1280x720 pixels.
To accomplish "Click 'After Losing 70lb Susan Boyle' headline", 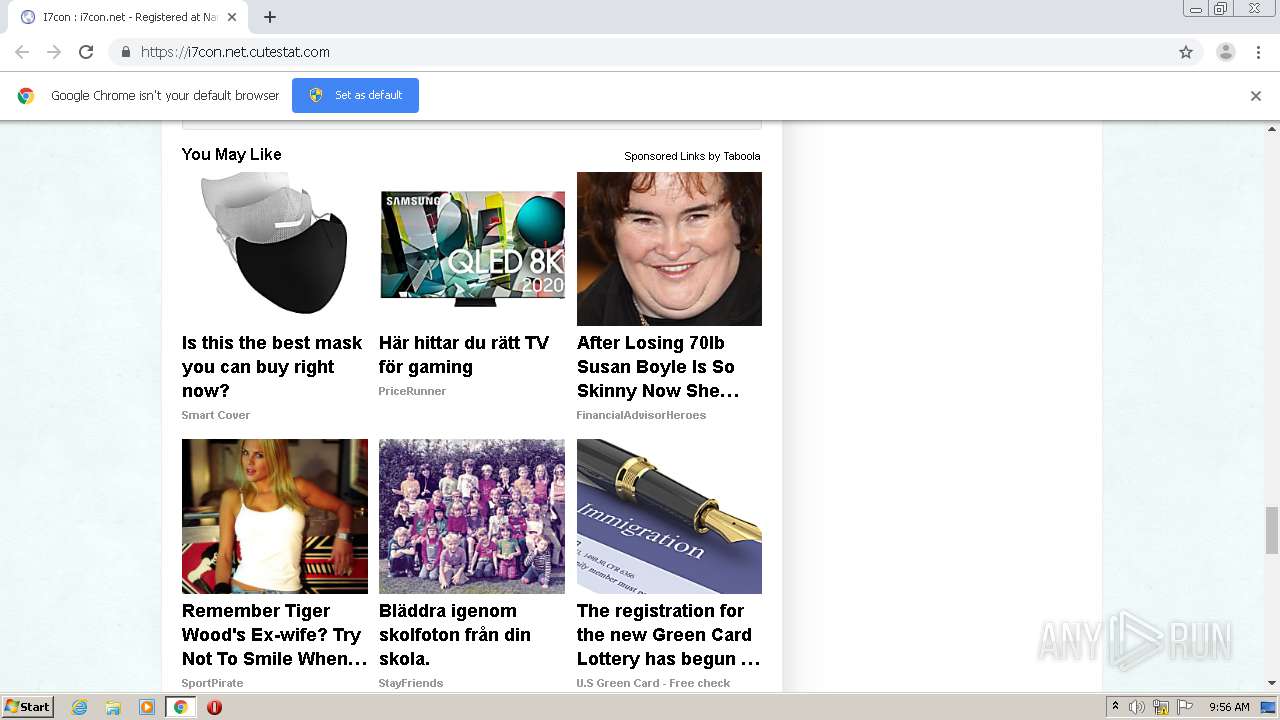I will (658, 367).
